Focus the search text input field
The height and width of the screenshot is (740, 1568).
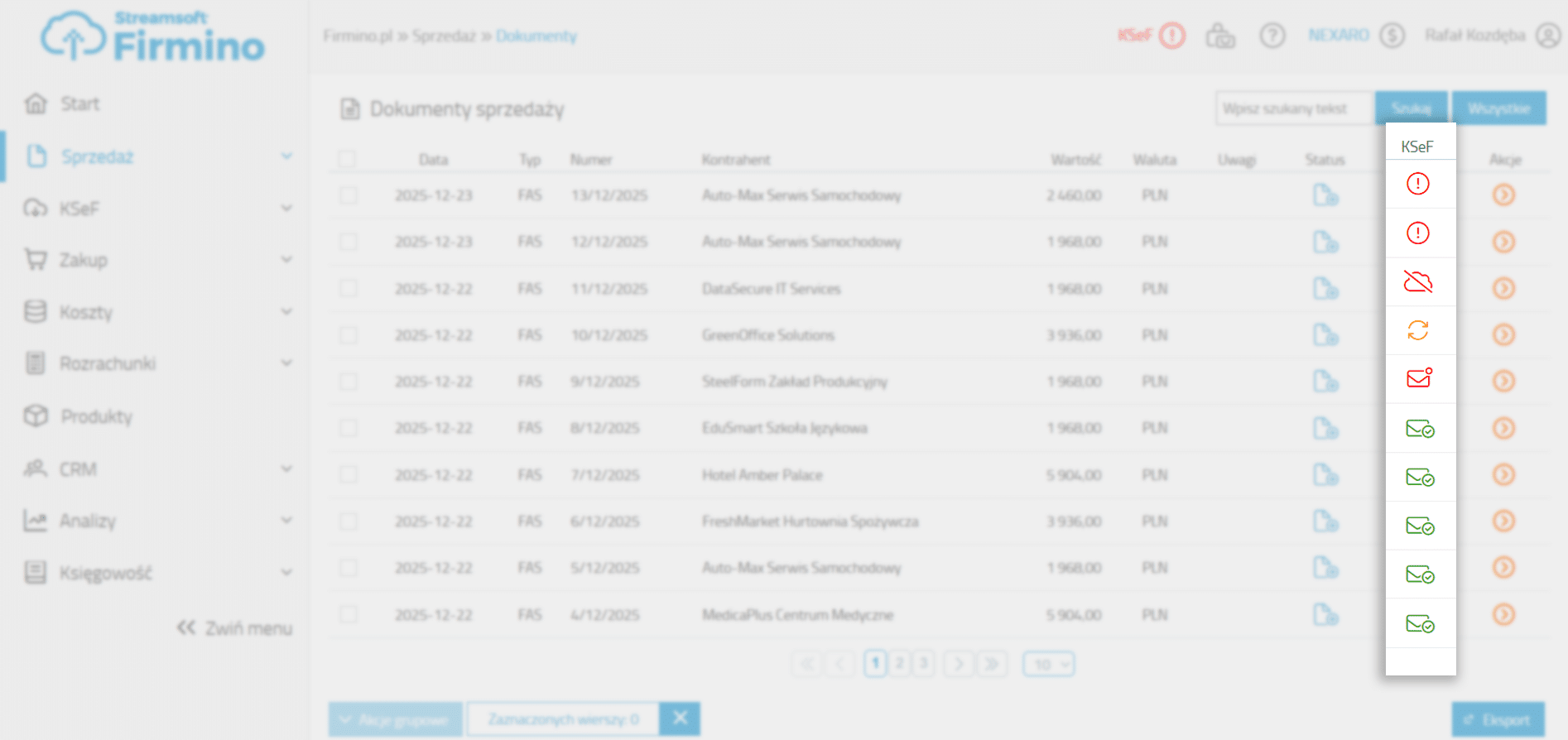point(1293,108)
